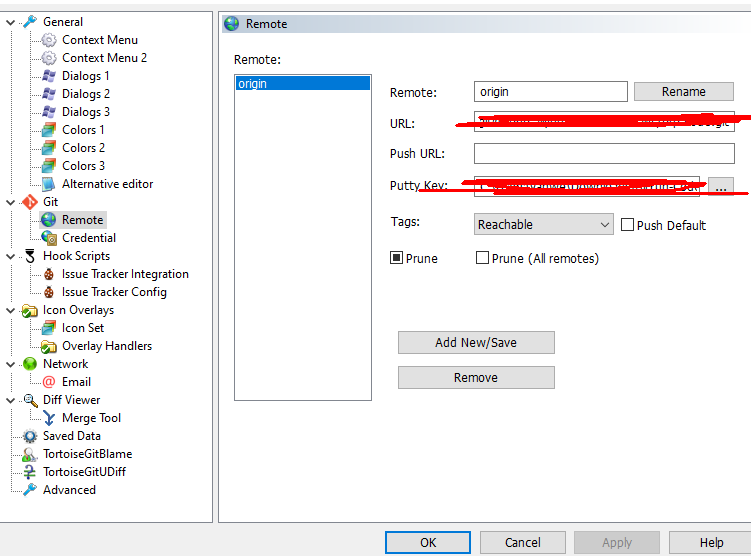Click the Remote name input field
The height and width of the screenshot is (556, 751).
point(551,91)
